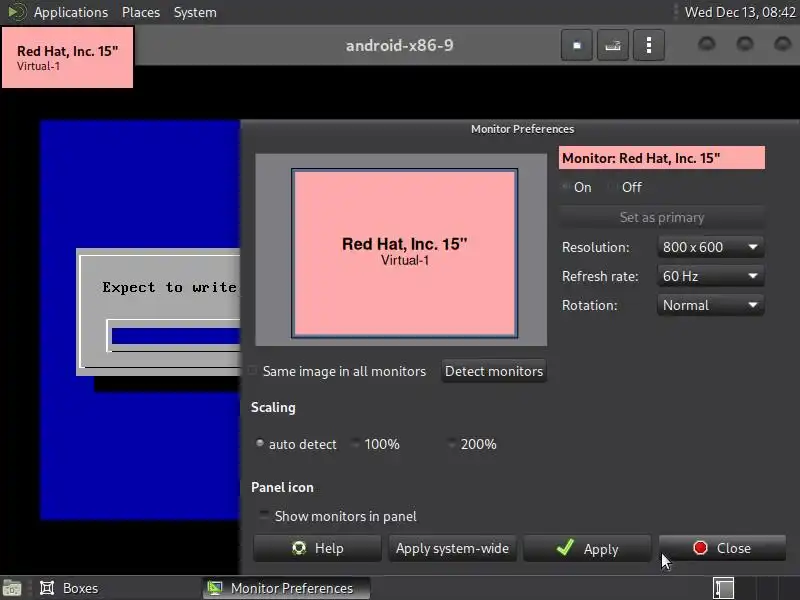Select 100% scaling option
The image size is (800, 600).
376,444
